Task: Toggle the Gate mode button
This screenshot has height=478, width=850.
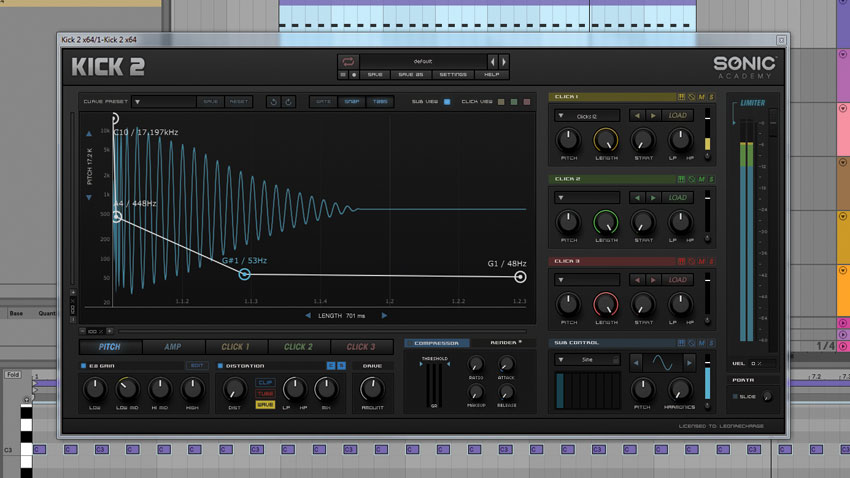Action: (324, 102)
